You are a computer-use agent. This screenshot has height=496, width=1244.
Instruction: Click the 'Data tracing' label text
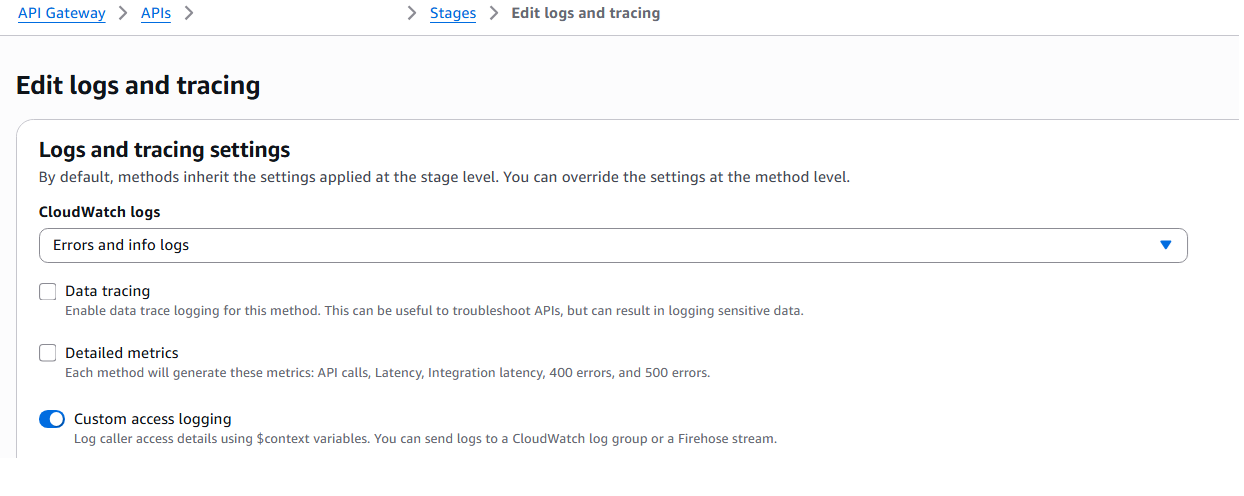pyautogui.click(x=107, y=291)
